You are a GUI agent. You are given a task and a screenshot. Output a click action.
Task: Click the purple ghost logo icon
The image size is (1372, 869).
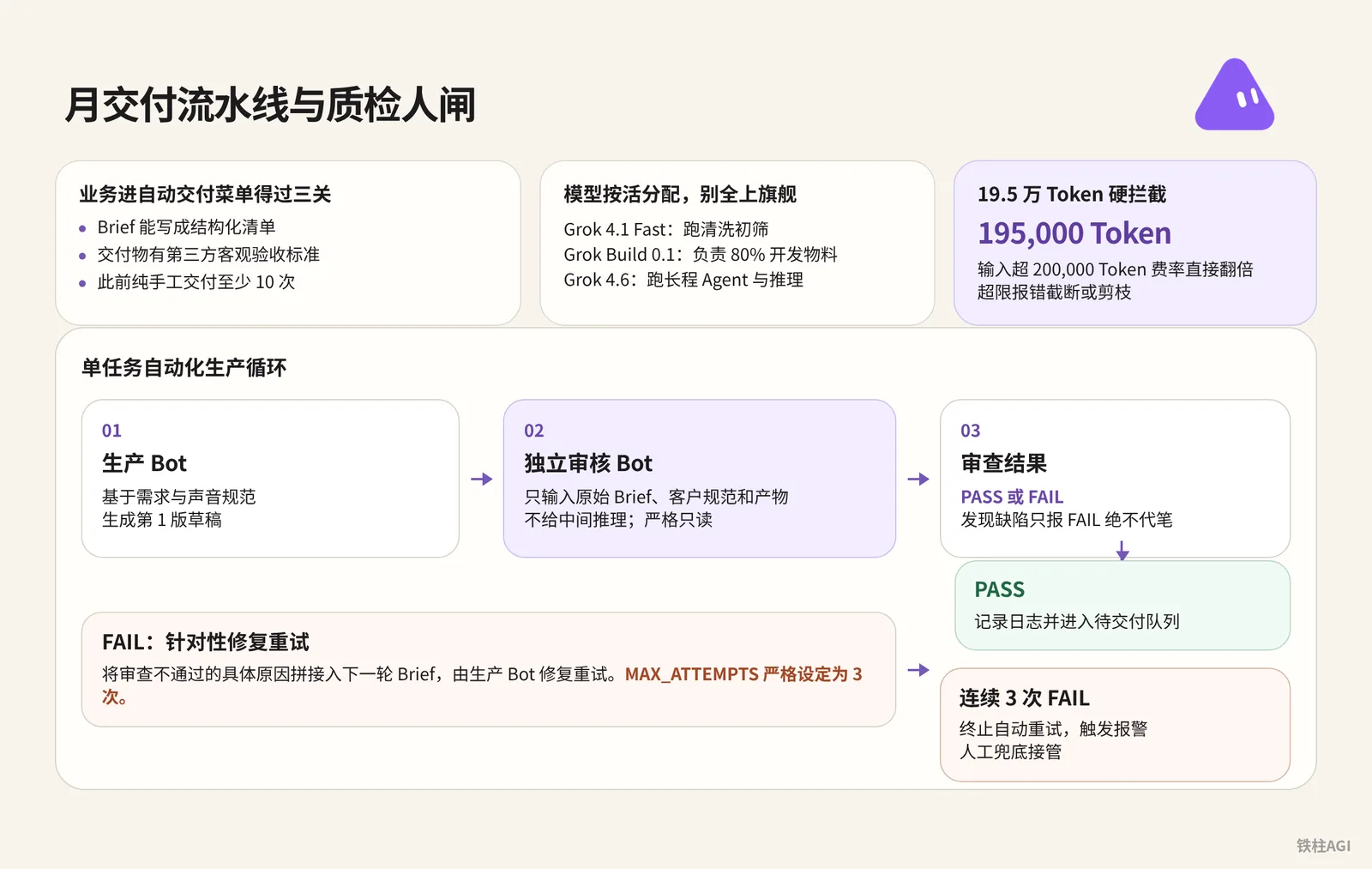(1235, 95)
